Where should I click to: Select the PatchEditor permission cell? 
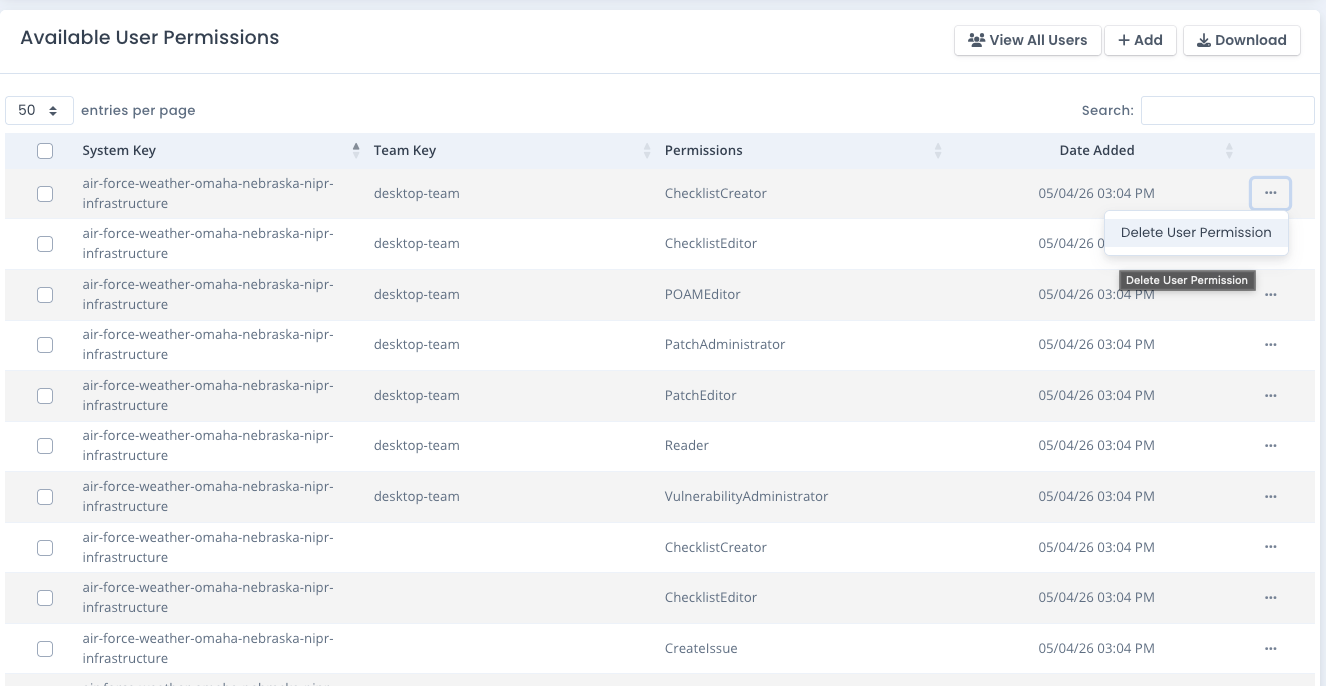tap(701, 395)
